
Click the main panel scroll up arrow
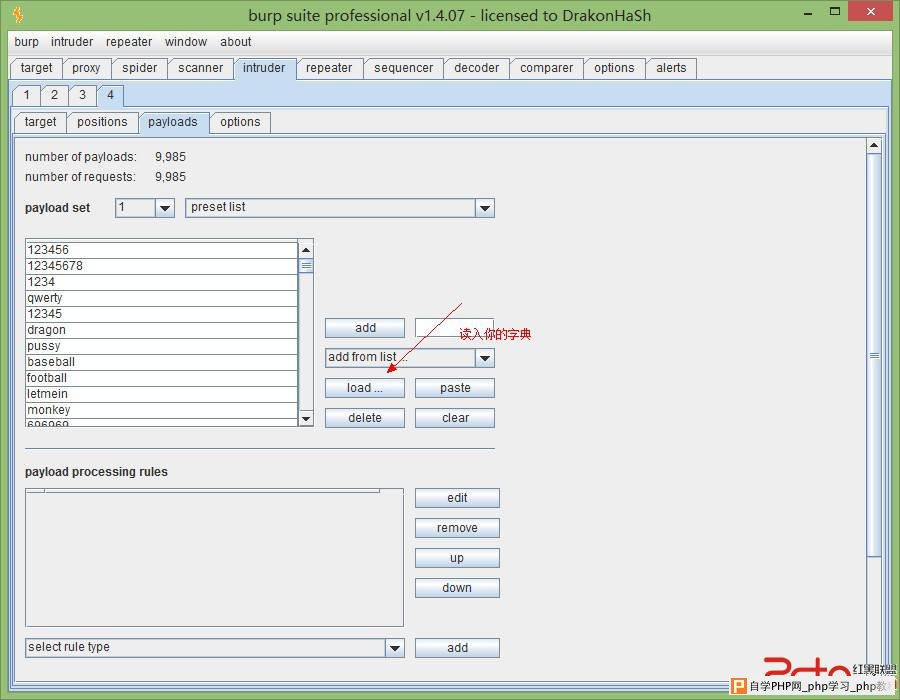tap(874, 145)
